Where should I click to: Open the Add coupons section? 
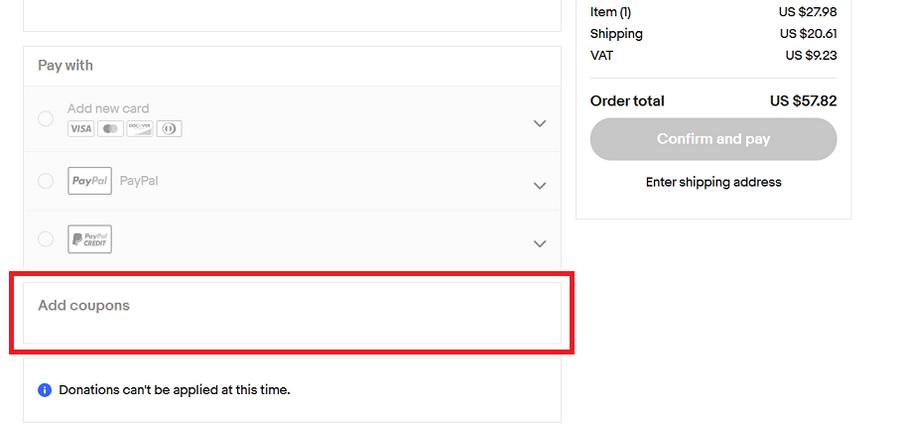tap(84, 306)
